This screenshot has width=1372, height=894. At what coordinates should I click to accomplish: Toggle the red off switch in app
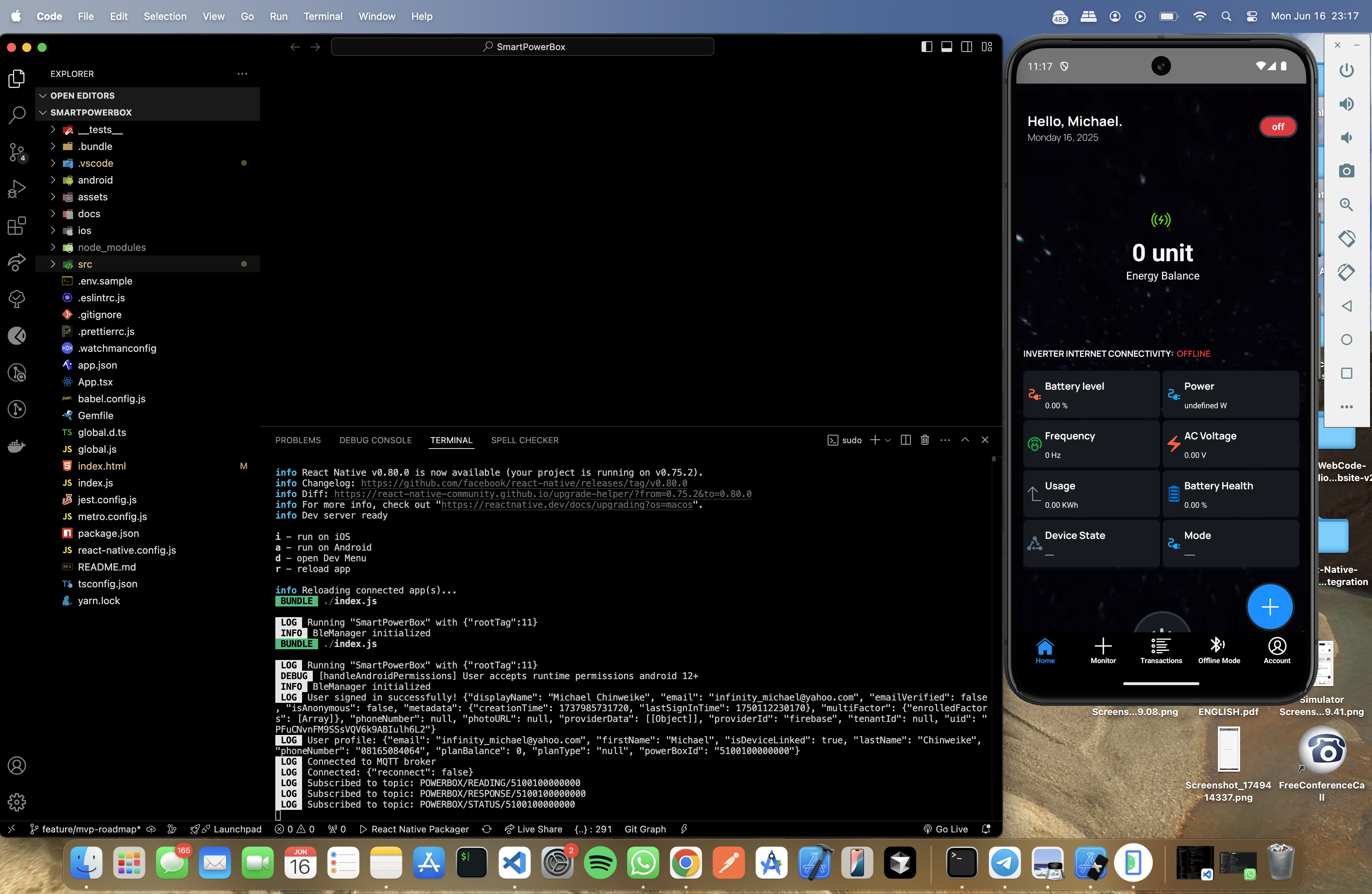(1278, 127)
